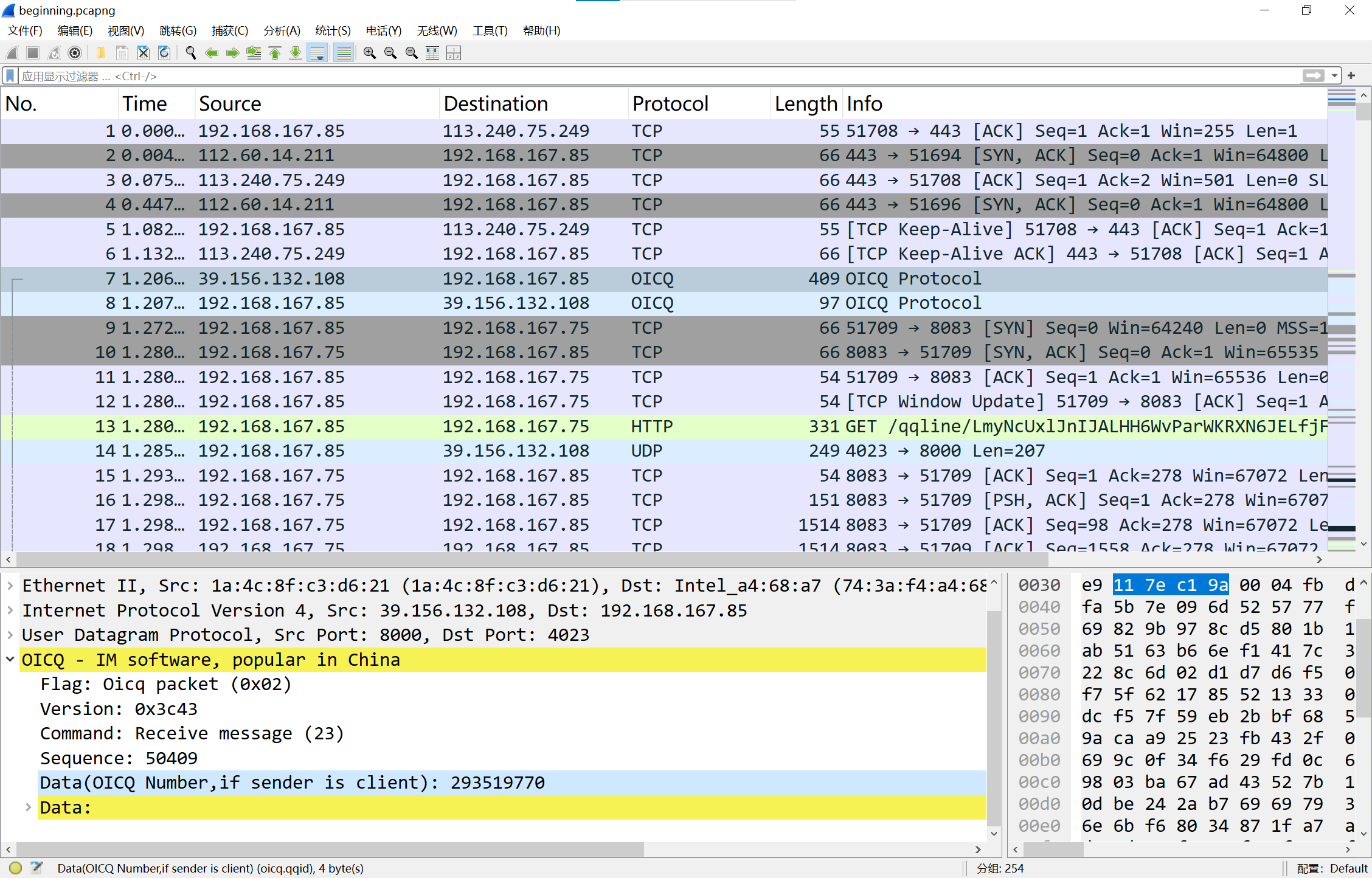Select packet 14 UDP row
The height and width of the screenshot is (878, 1372).
coord(664,451)
